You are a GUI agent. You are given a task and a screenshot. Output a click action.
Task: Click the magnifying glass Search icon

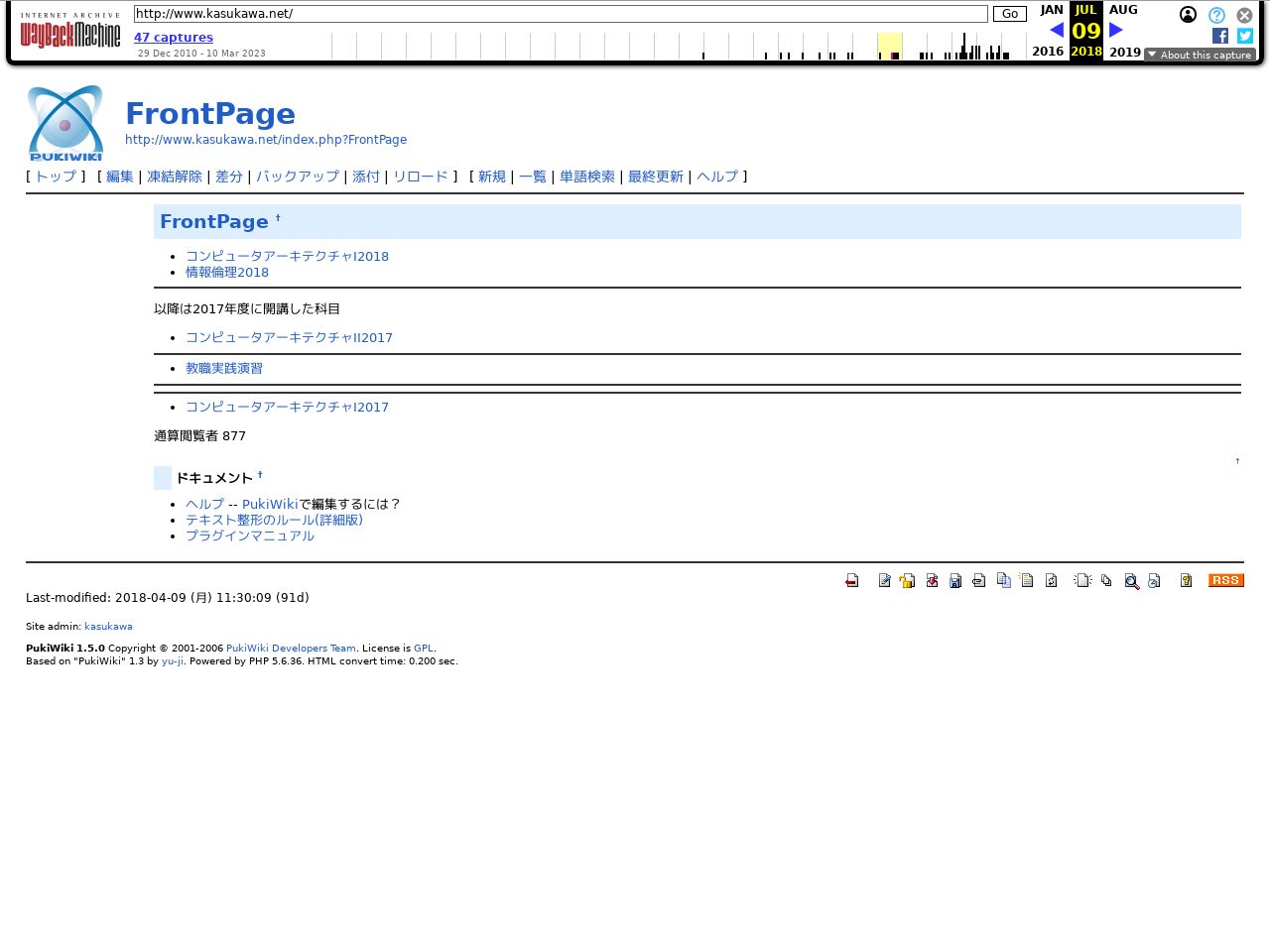(1131, 581)
